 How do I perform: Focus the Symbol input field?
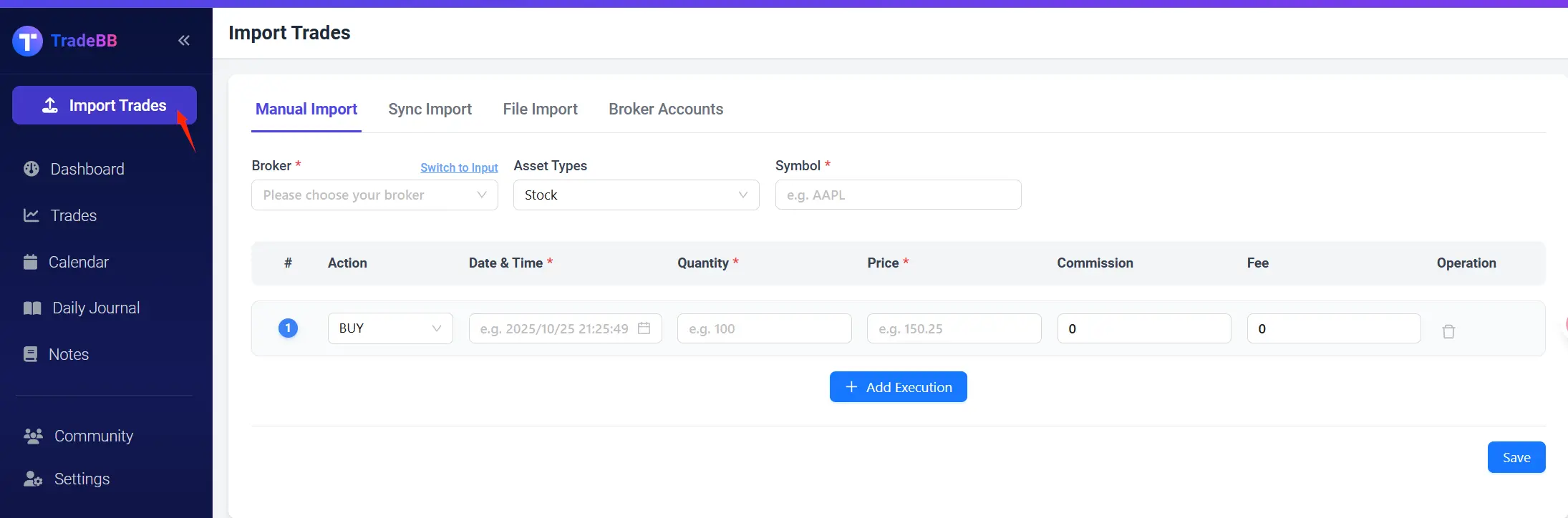click(898, 195)
